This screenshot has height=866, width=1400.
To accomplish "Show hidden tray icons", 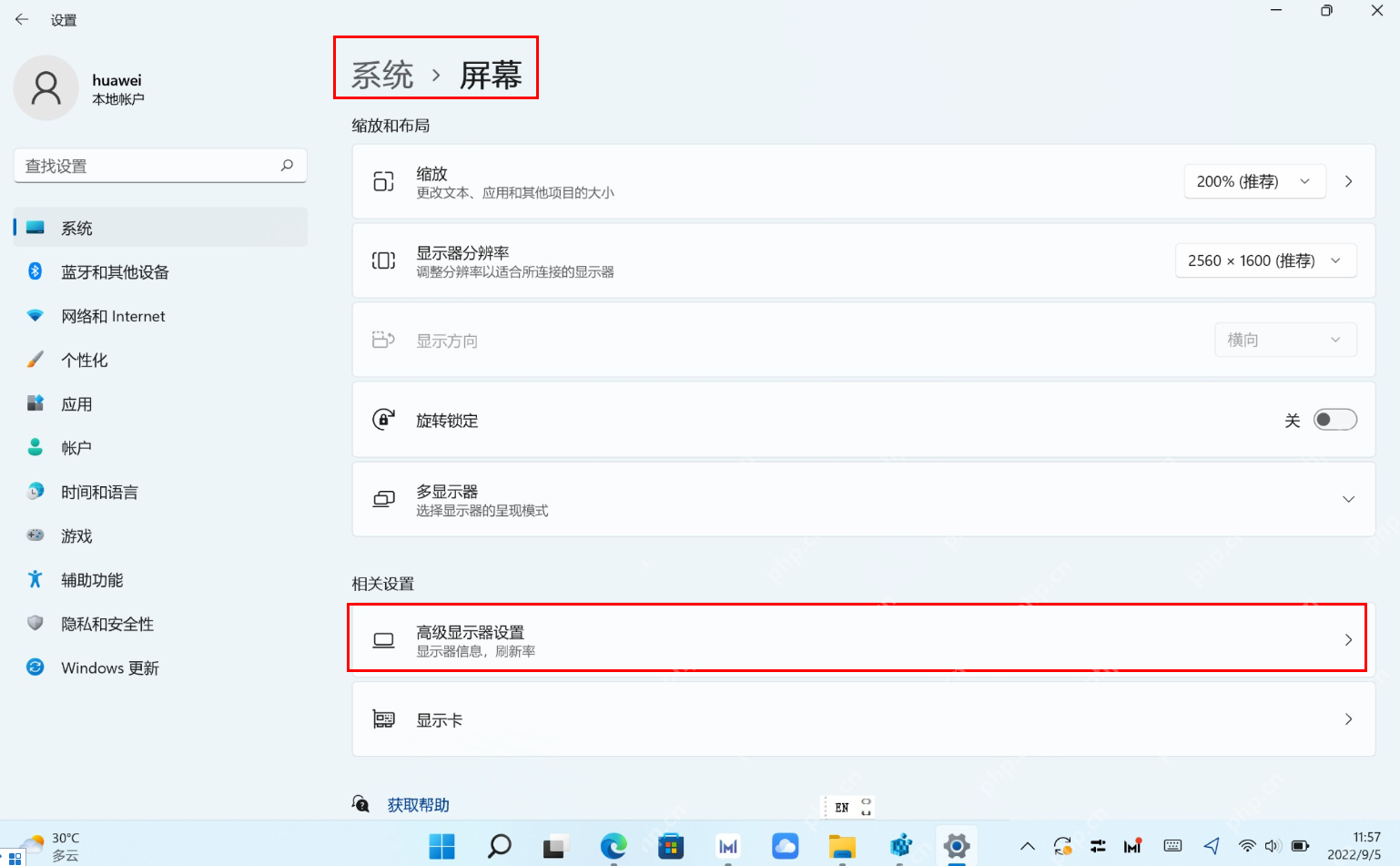I will (x=1028, y=847).
